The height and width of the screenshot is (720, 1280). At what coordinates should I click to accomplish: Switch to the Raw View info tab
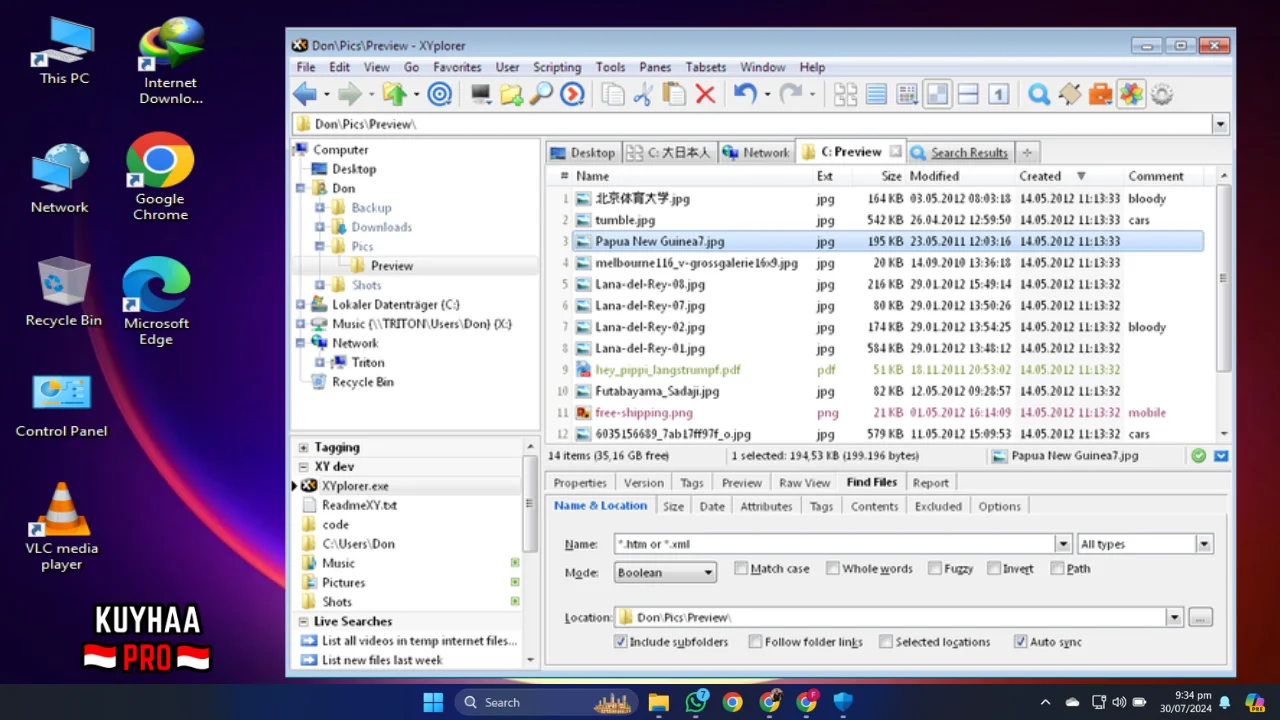click(x=804, y=482)
